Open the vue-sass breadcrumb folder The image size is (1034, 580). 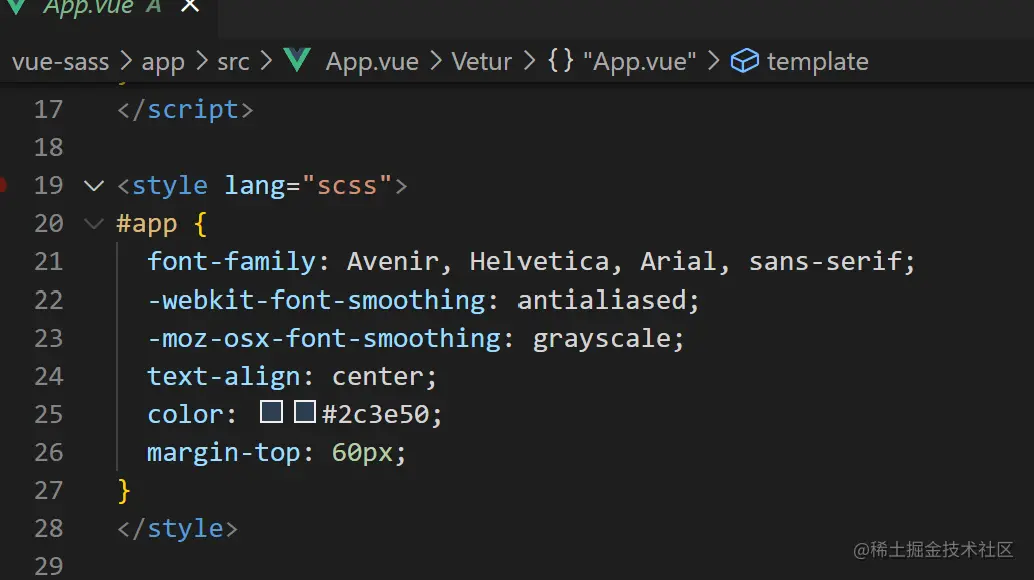pyautogui.click(x=60, y=62)
